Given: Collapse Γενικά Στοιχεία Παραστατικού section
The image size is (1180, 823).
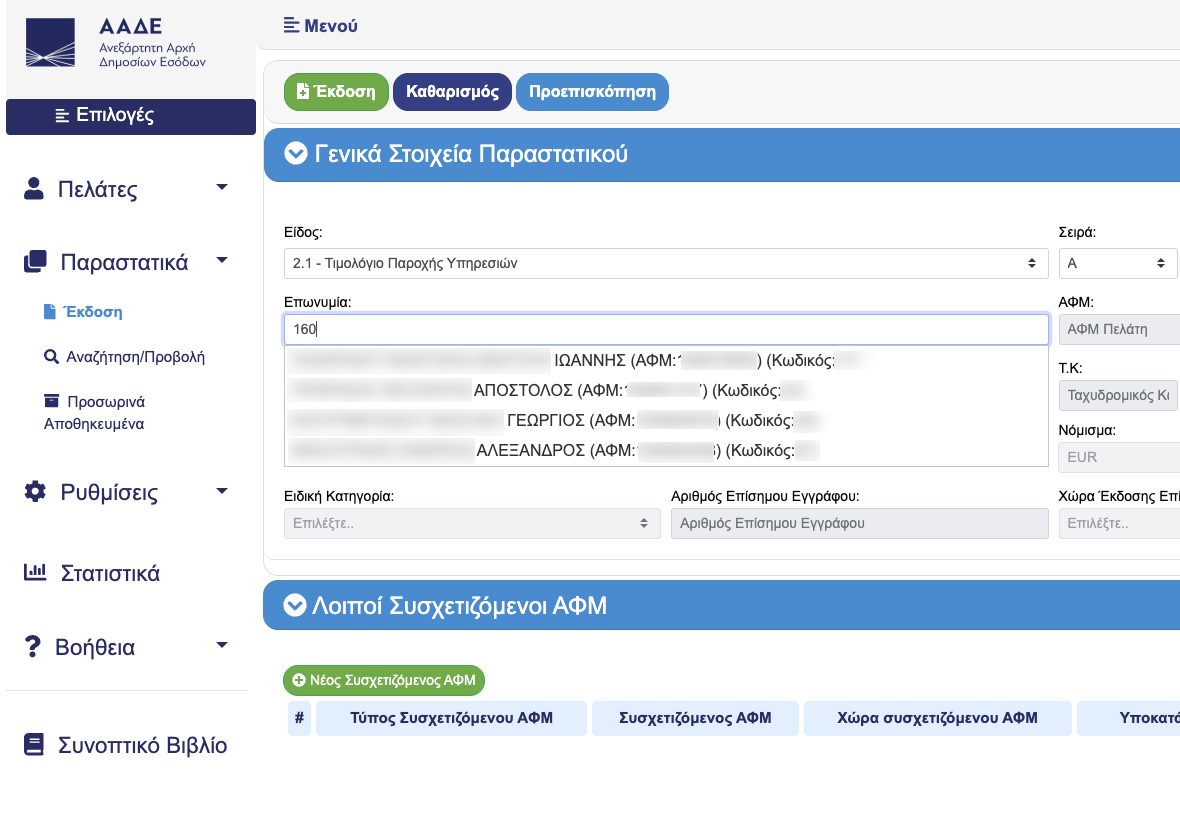Looking at the screenshot, I should pyautogui.click(x=295, y=153).
